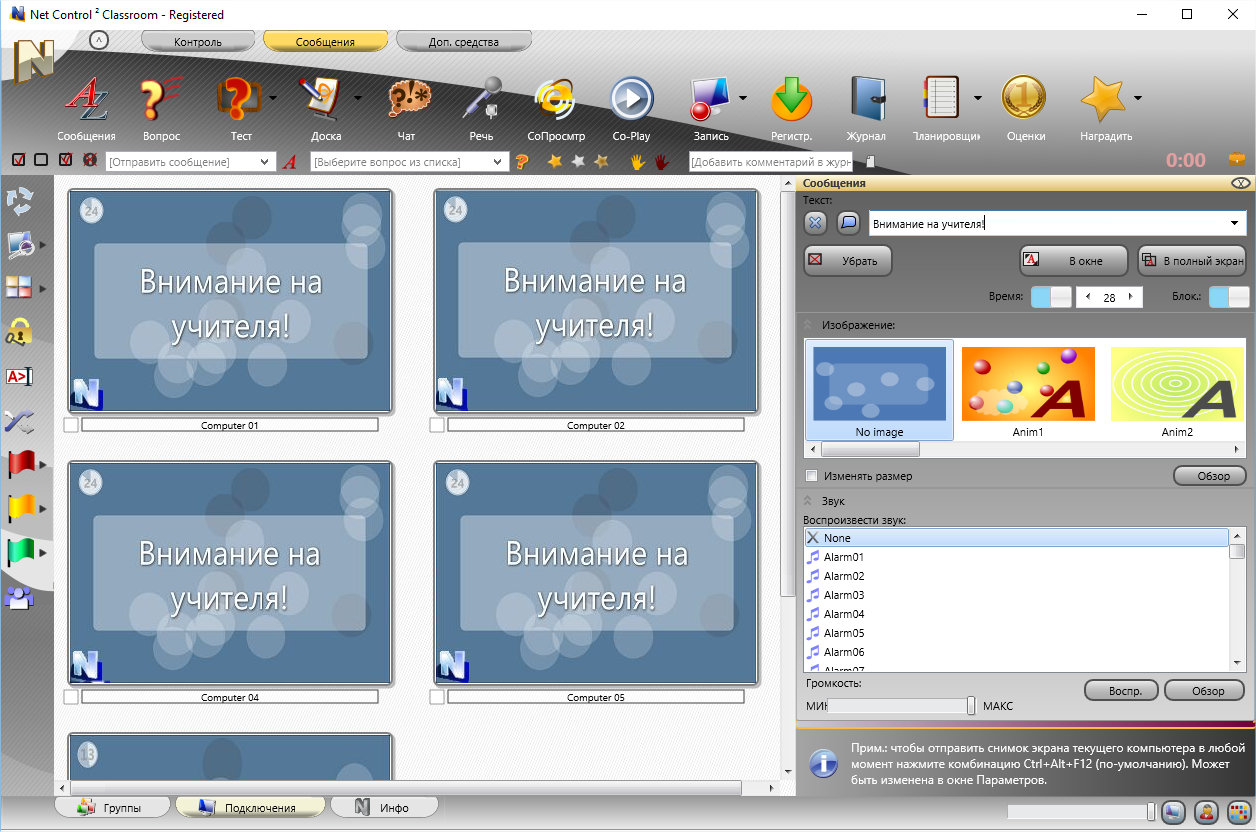Tick the Computer 04 checkbox
1256x832 pixels.
70,697
